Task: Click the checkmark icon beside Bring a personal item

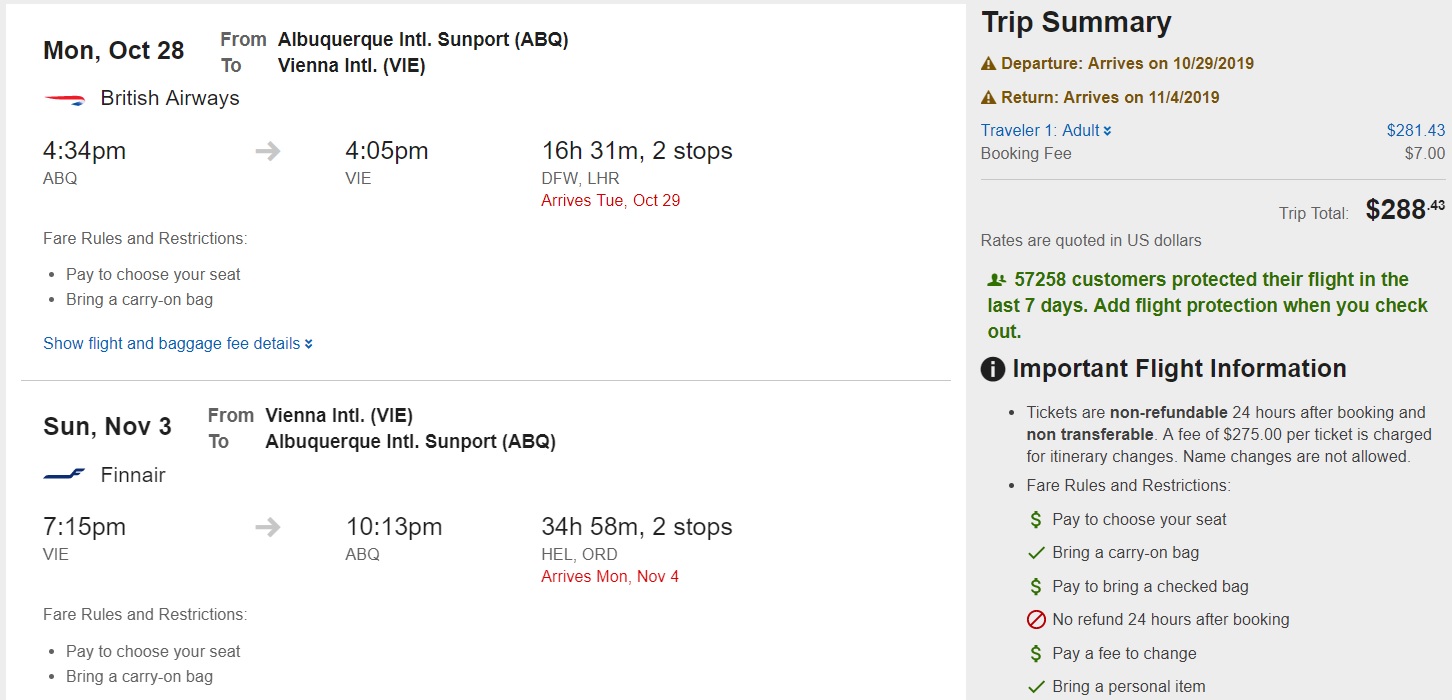Action: (1036, 687)
